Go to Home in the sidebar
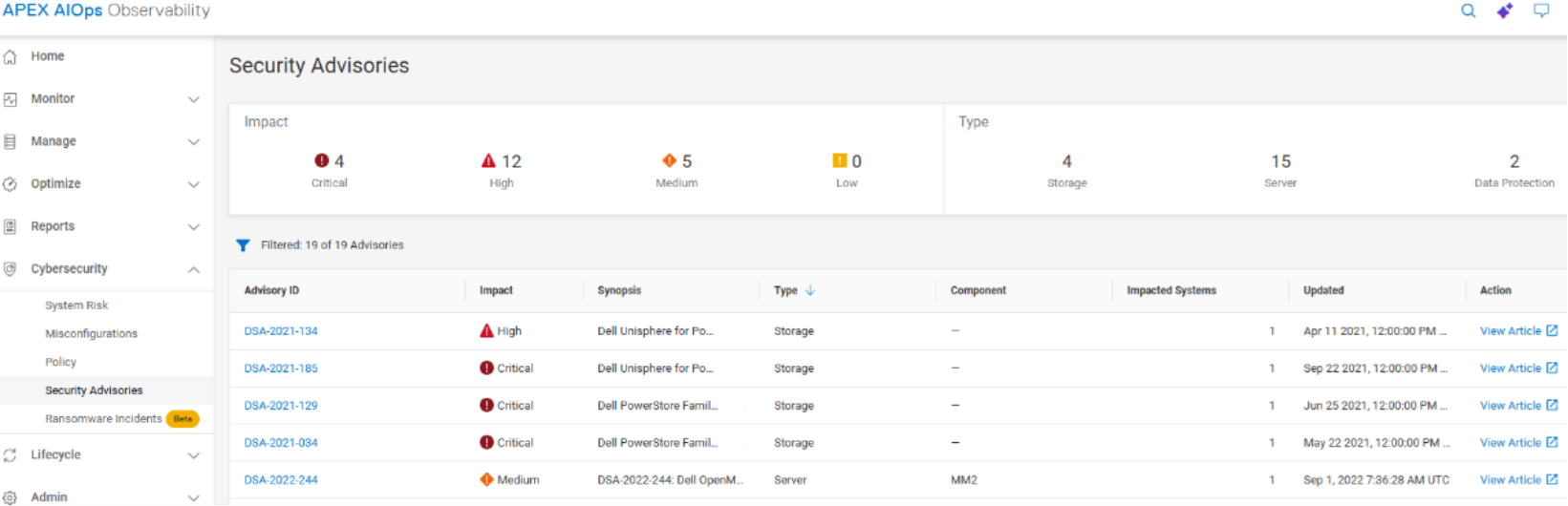Screen dimensions: 1568x506 [48, 56]
